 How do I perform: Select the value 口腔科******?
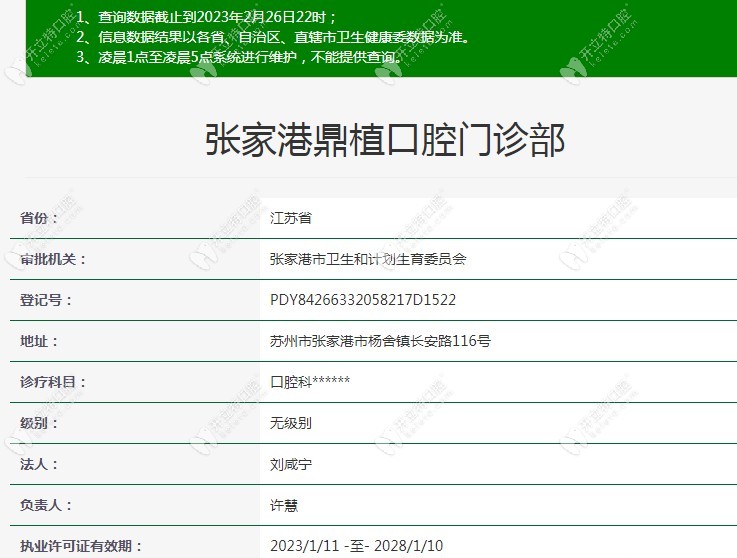[x=310, y=382]
